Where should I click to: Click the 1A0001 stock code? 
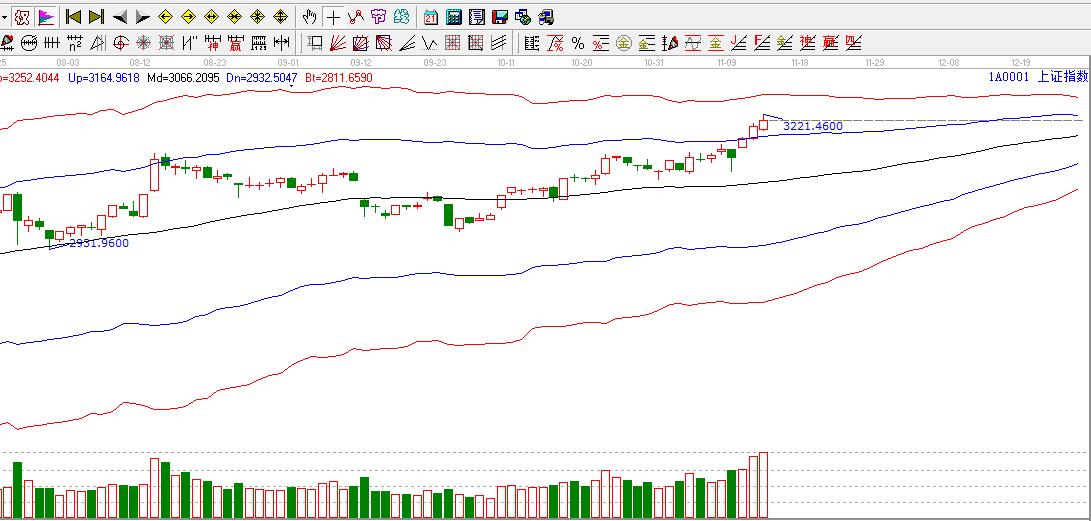coord(1007,77)
